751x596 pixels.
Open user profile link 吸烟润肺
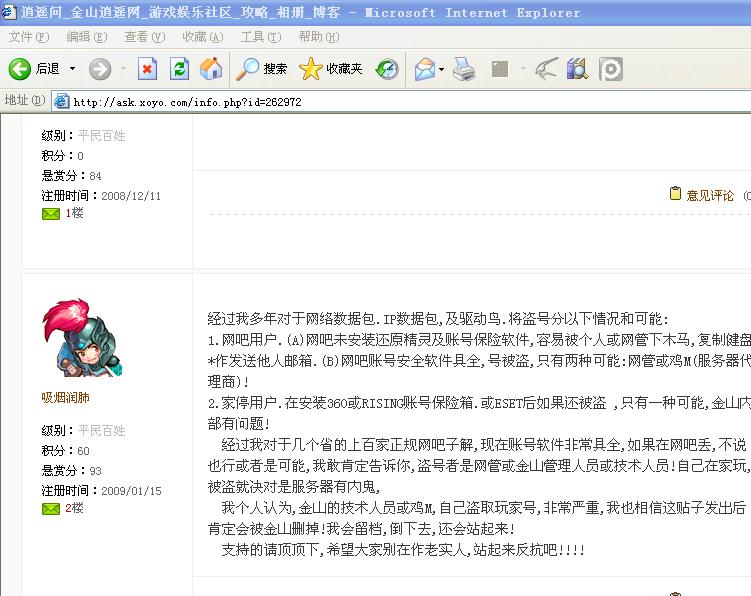tap(65, 397)
